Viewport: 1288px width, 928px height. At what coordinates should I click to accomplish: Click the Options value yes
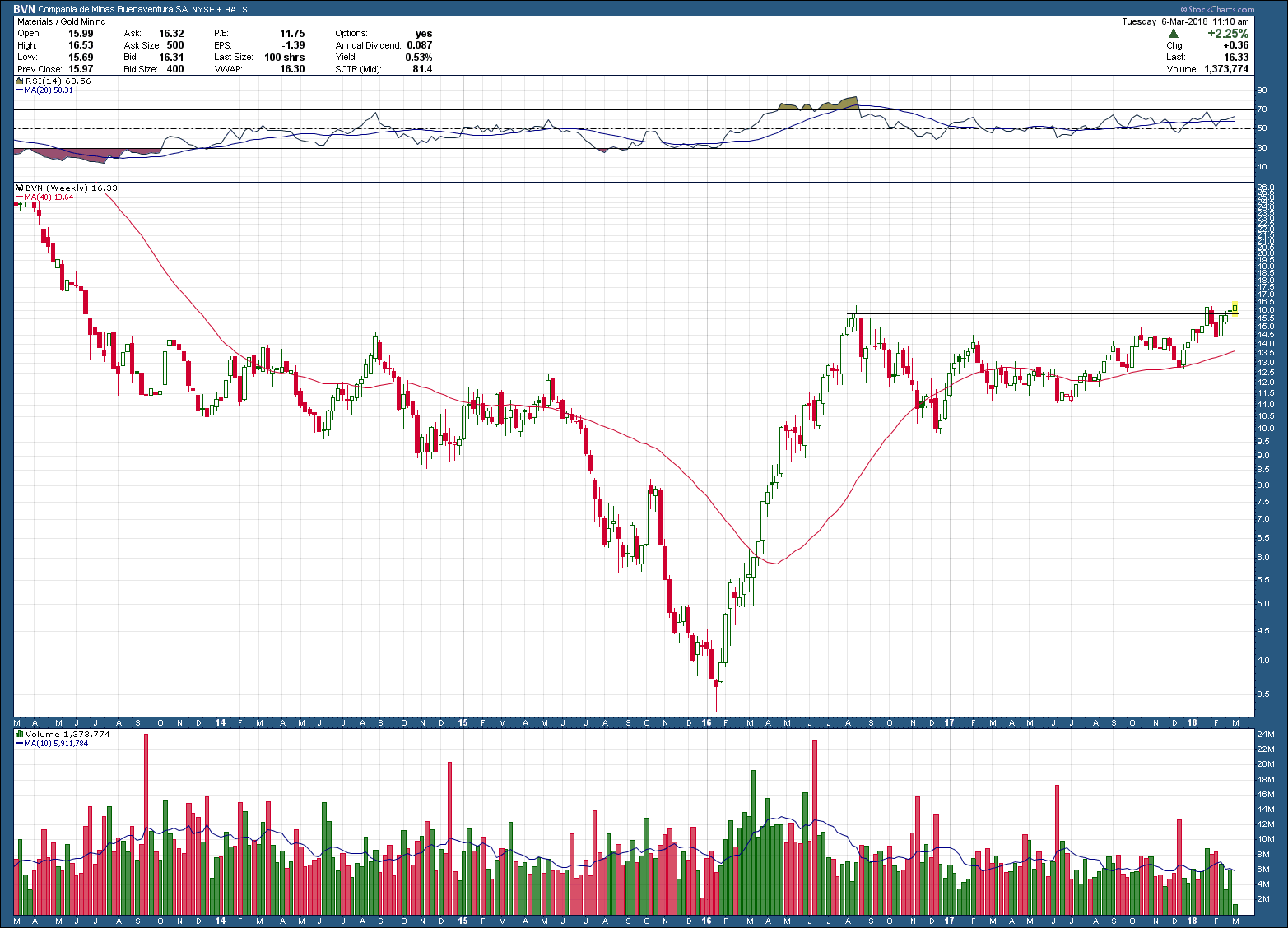click(x=424, y=34)
